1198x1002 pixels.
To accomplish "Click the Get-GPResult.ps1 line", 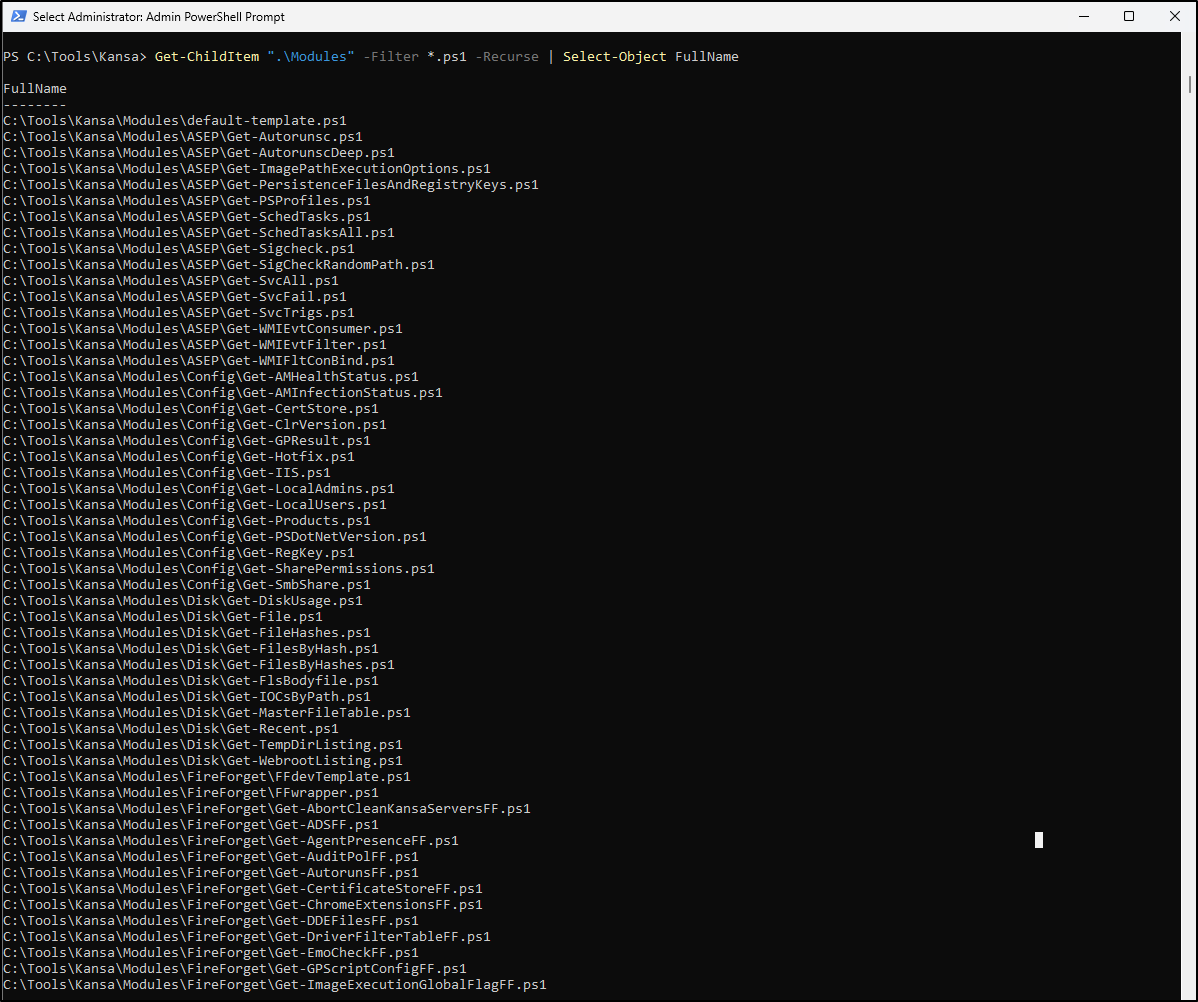I will coord(187,441).
